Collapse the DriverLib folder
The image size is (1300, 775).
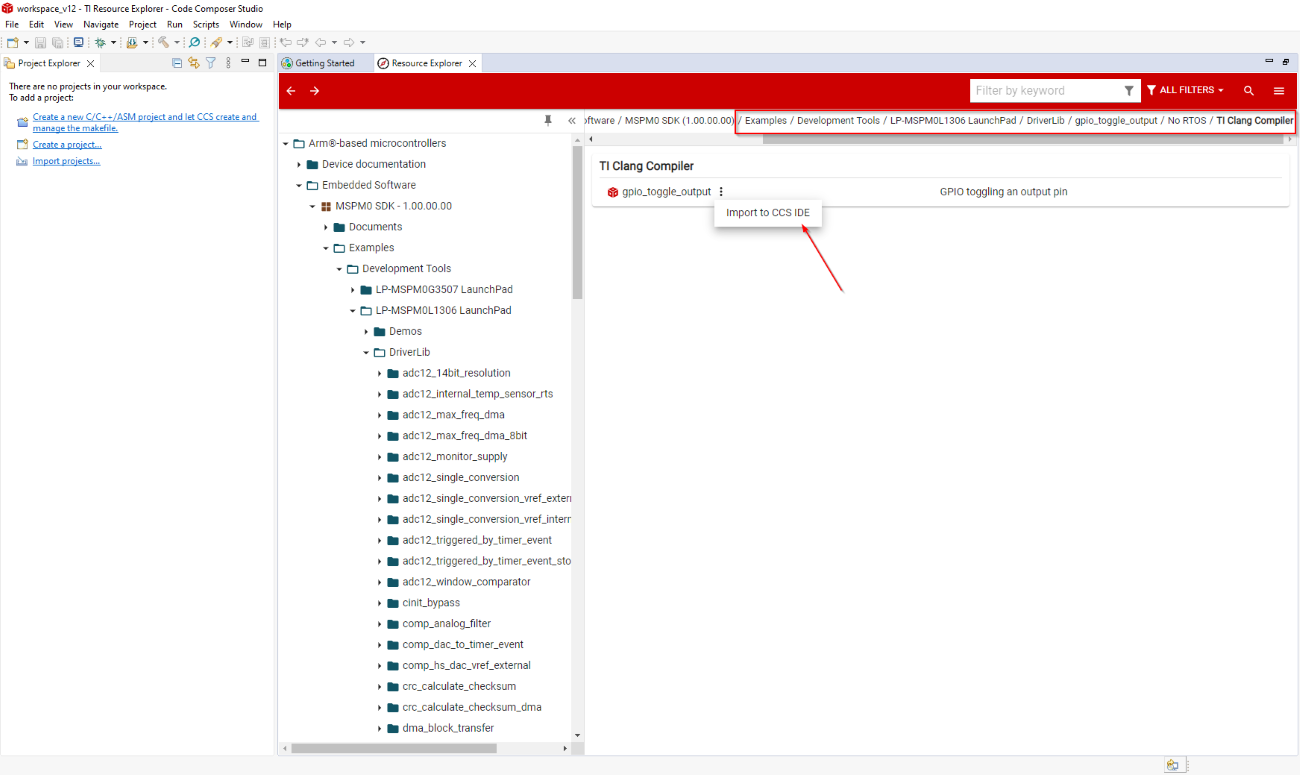[x=366, y=353]
